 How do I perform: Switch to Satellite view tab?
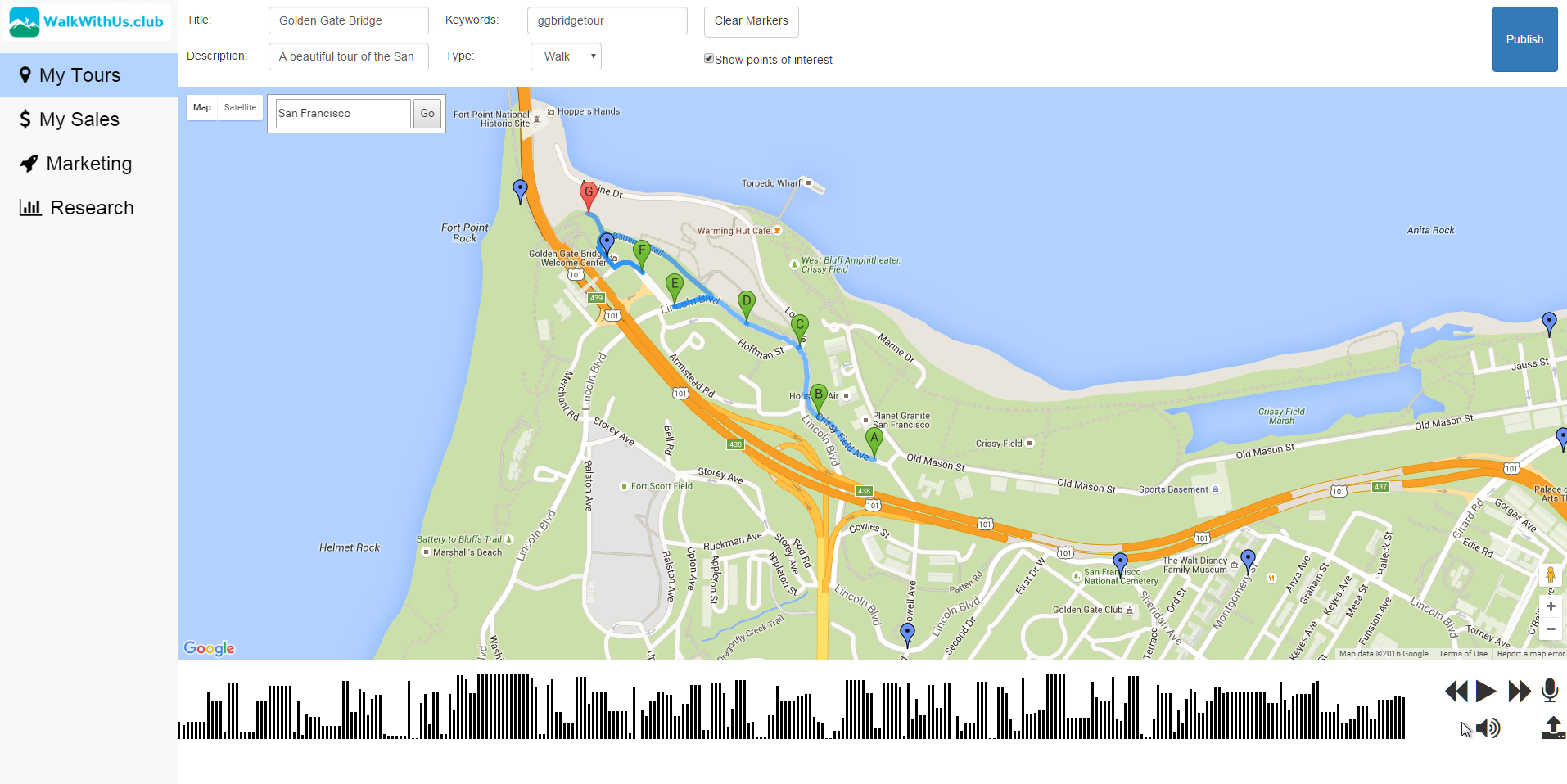click(x=240, y=108)
